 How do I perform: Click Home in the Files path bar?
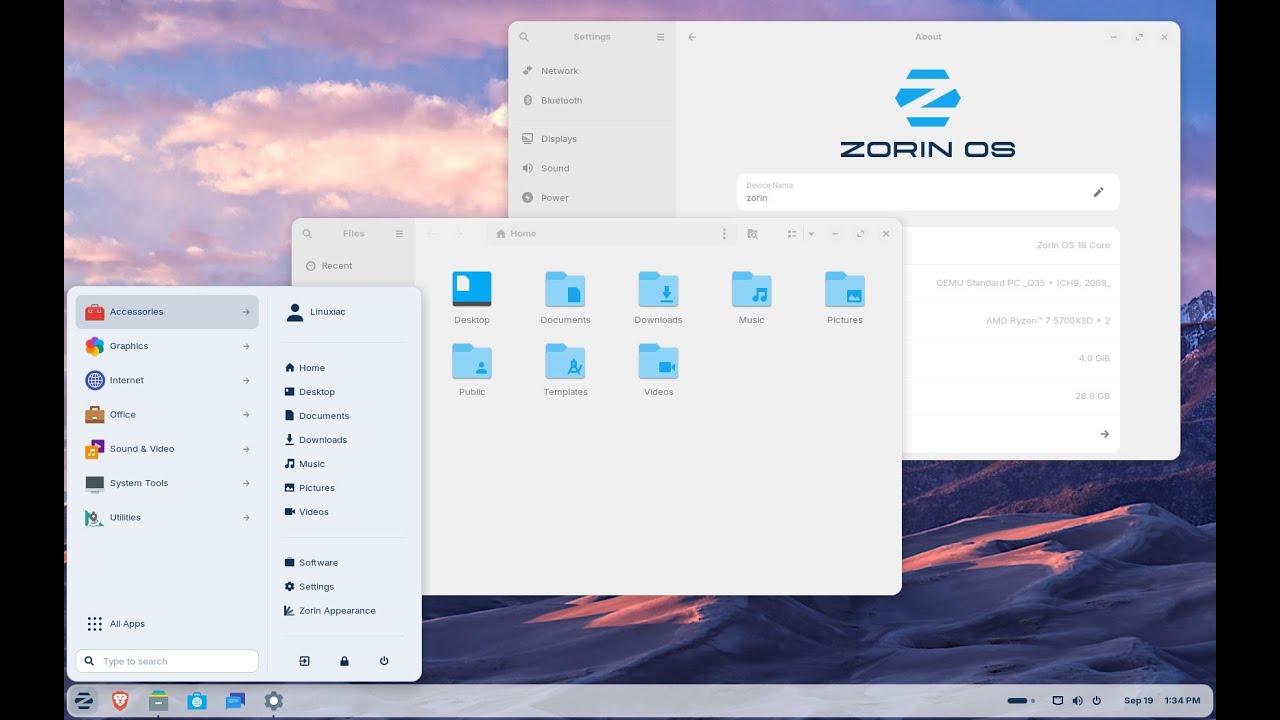[x=516, y=233]
